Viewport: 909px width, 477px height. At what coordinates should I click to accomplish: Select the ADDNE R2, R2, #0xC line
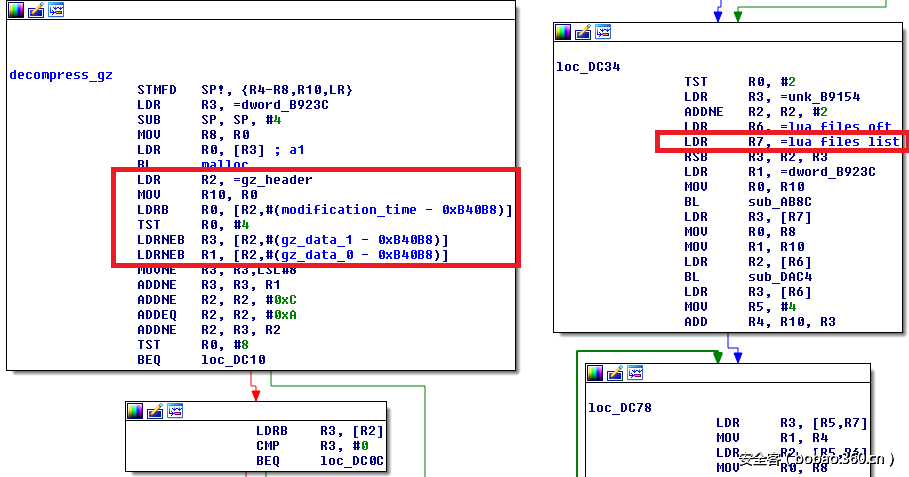(217, 300)
